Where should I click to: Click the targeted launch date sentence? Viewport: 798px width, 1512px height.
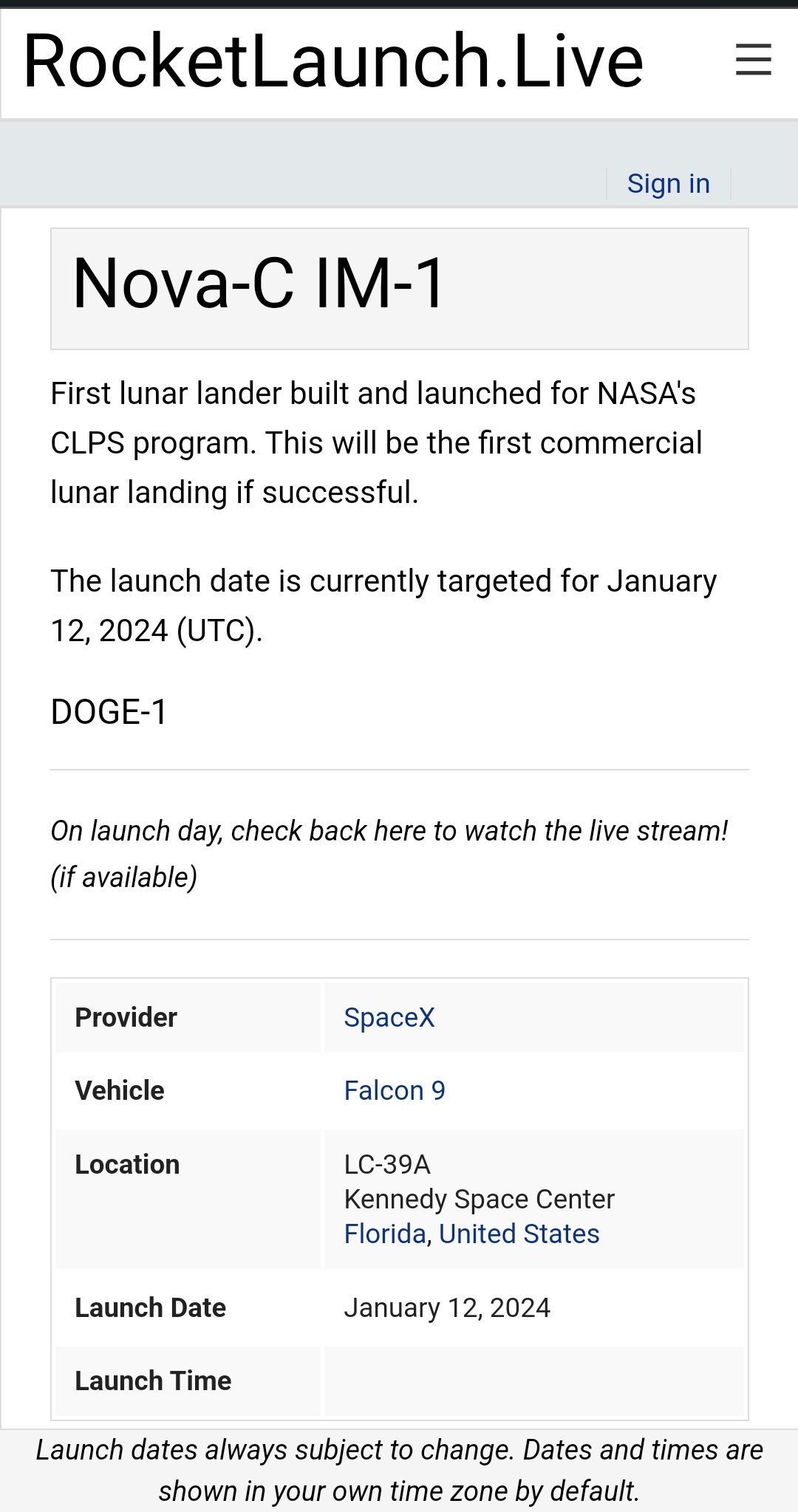tap(383, 605)
